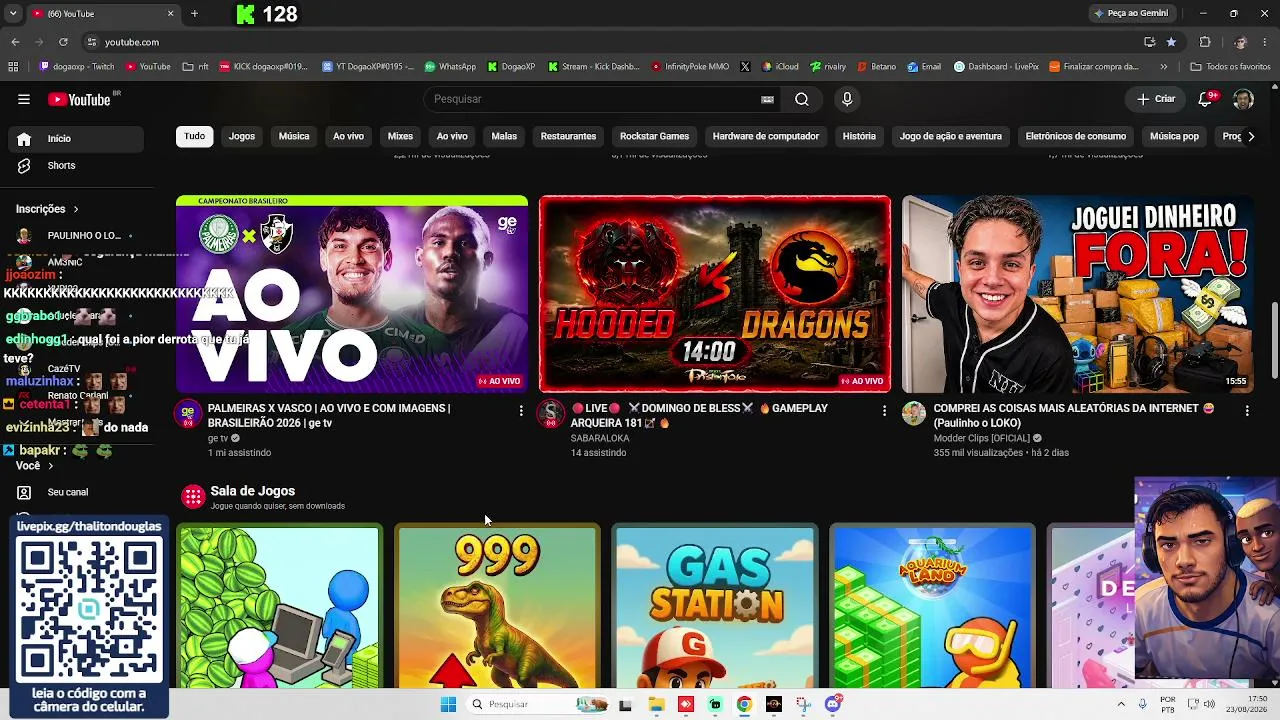Open more options for Comprei as coisas video
Image resolution: width=1280 pixels, height=720 pixels.
pos(1247,411)
